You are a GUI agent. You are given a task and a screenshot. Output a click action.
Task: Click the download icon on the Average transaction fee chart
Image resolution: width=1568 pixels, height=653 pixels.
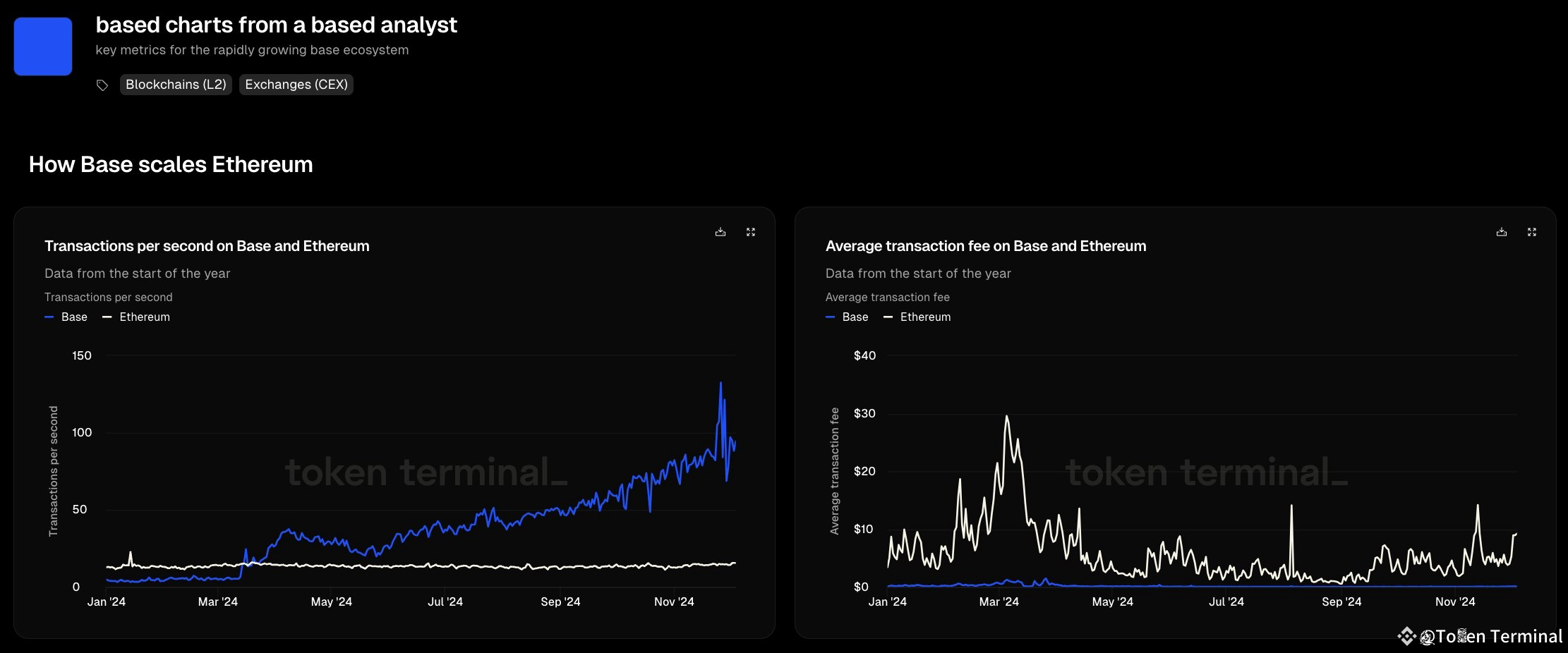1500,231
